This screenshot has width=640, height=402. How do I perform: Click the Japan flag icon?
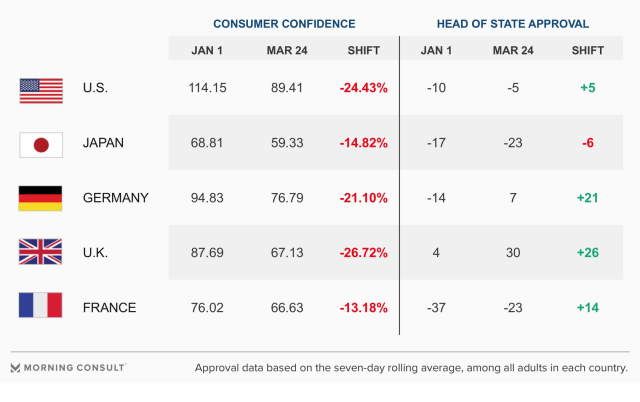click(x=41, y=143)
